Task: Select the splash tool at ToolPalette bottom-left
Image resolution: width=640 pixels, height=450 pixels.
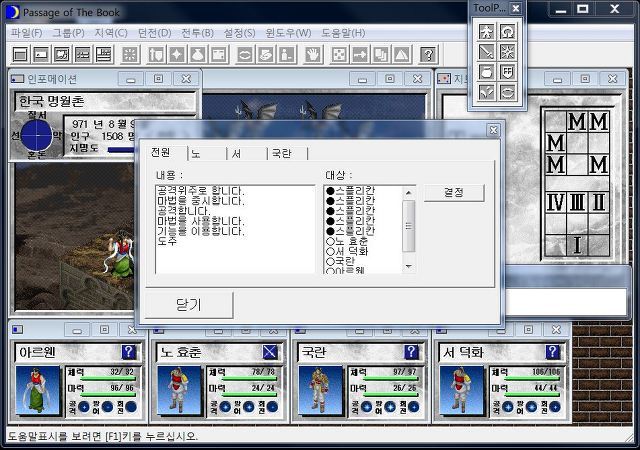Action: [x=487, y=92]
